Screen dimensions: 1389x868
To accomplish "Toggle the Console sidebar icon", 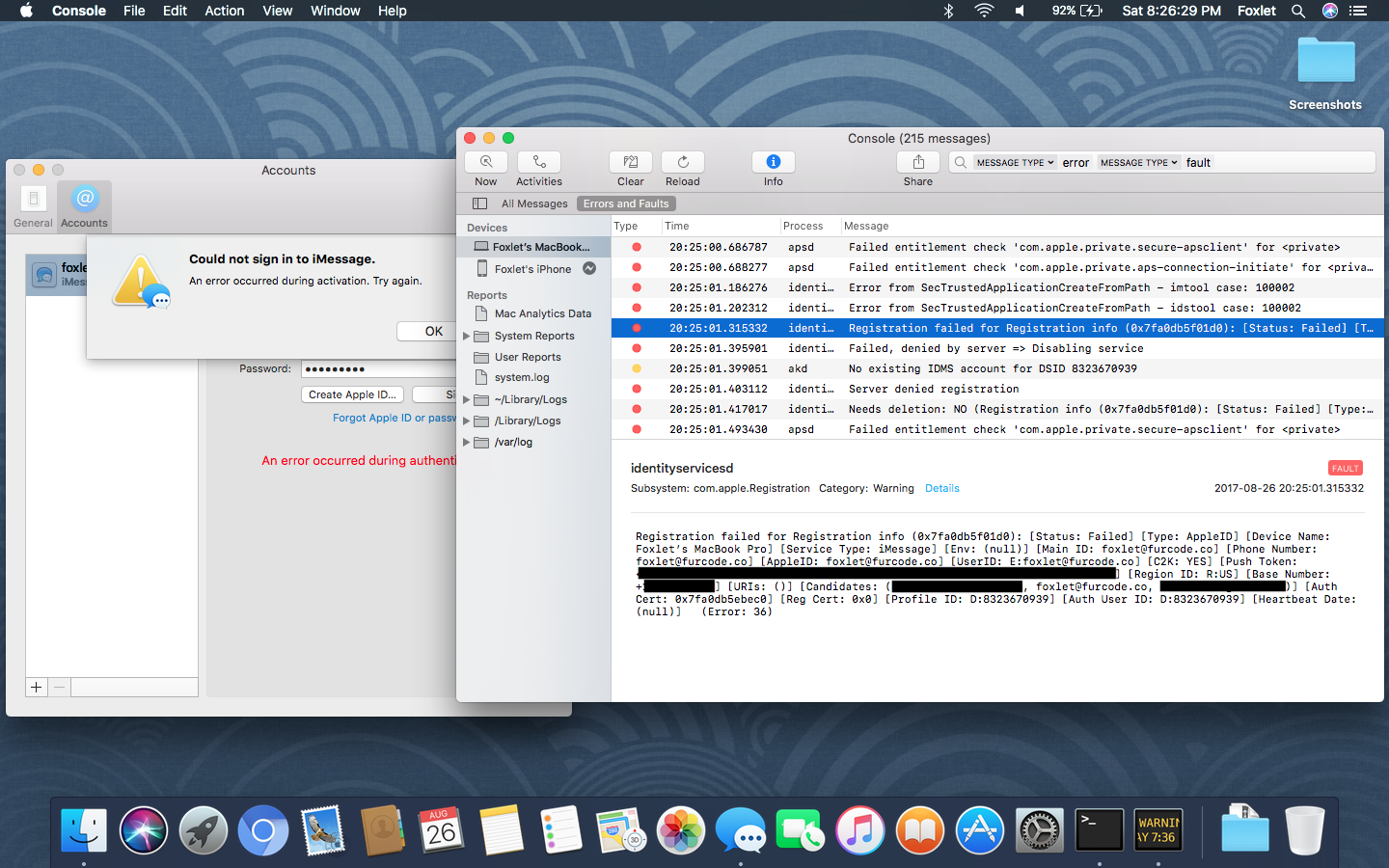I will (479, 203).
